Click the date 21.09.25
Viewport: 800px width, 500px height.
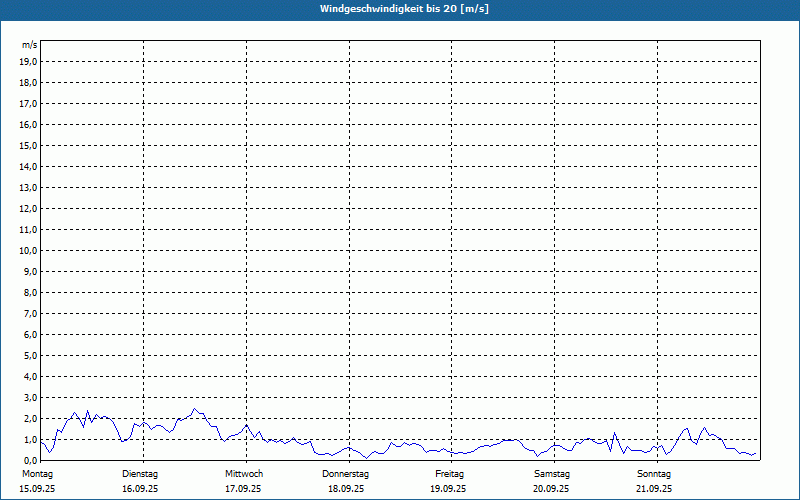[x=654, y=489]
